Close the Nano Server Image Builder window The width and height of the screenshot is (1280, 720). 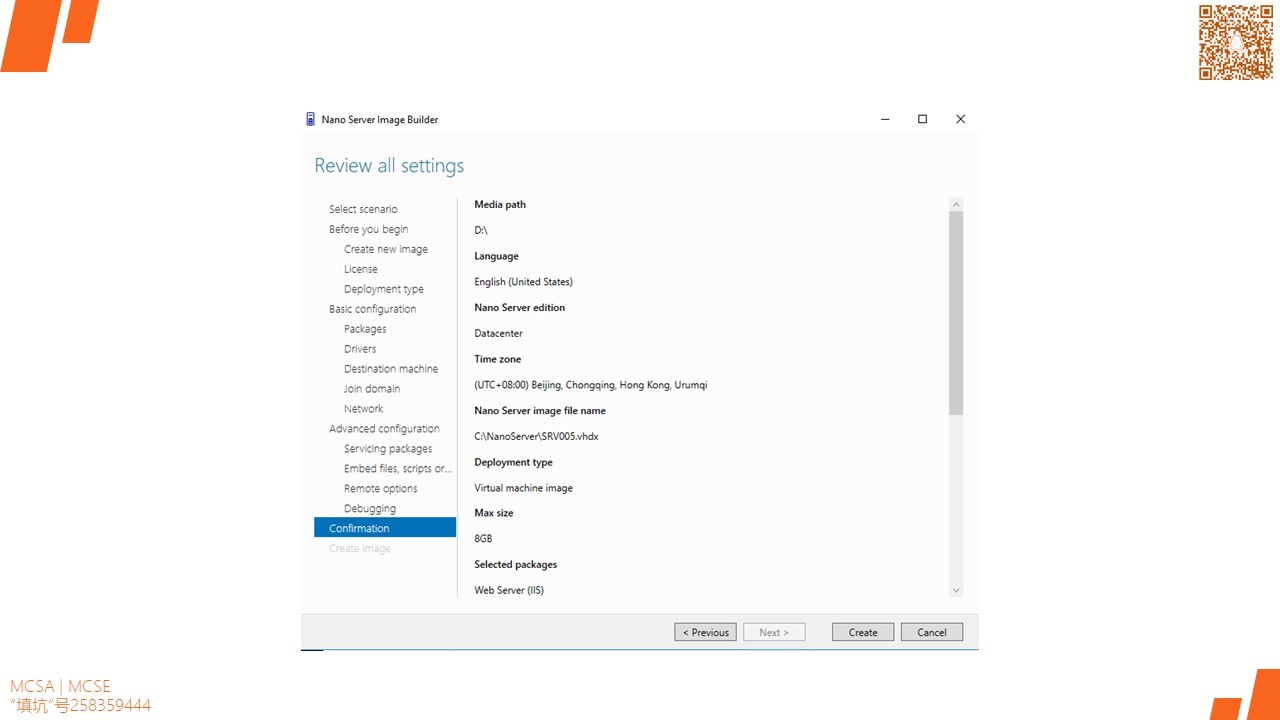pos(960,119)
